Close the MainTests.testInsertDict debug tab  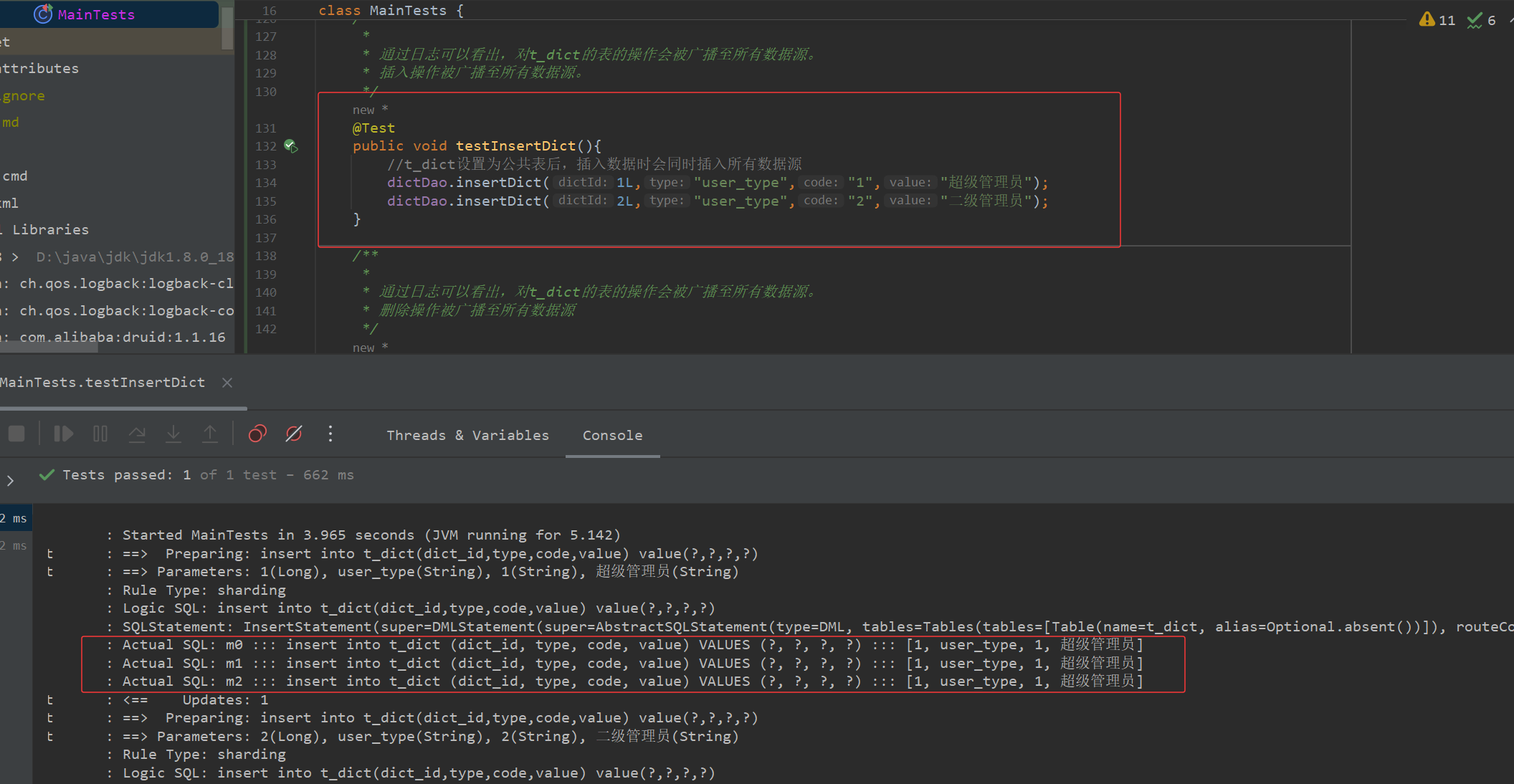[227, 383]
